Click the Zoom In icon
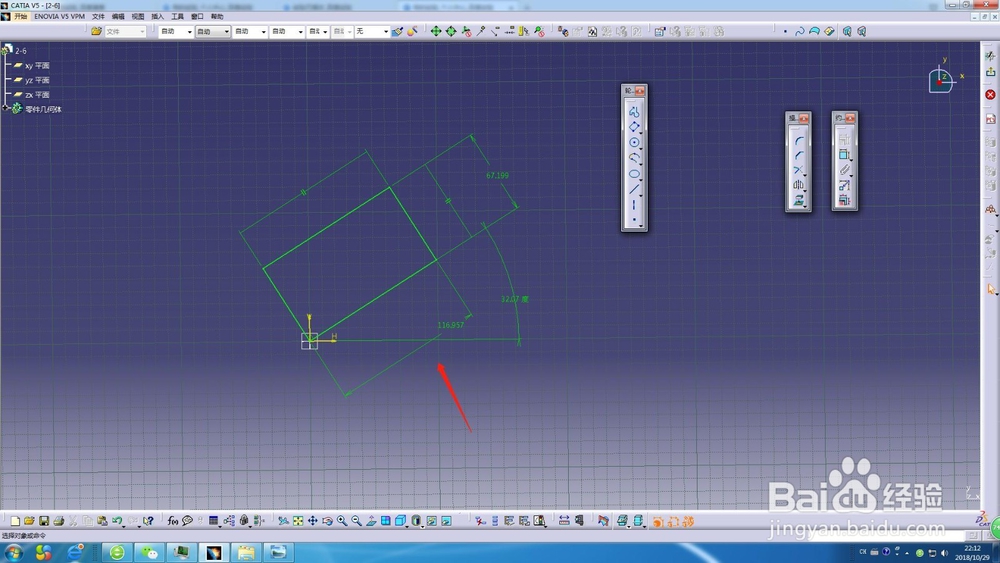This screenshot has width=1000, height=563. (x=342, y=521)
